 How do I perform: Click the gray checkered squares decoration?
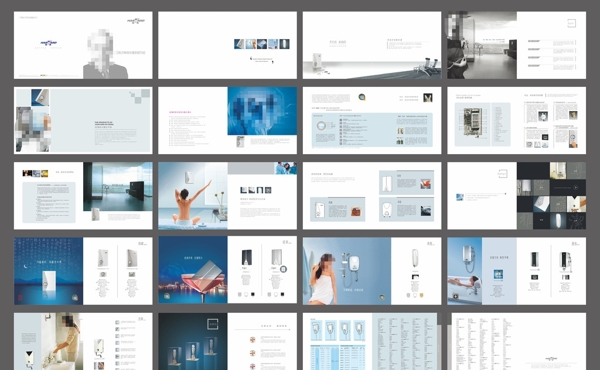[140, 96]
